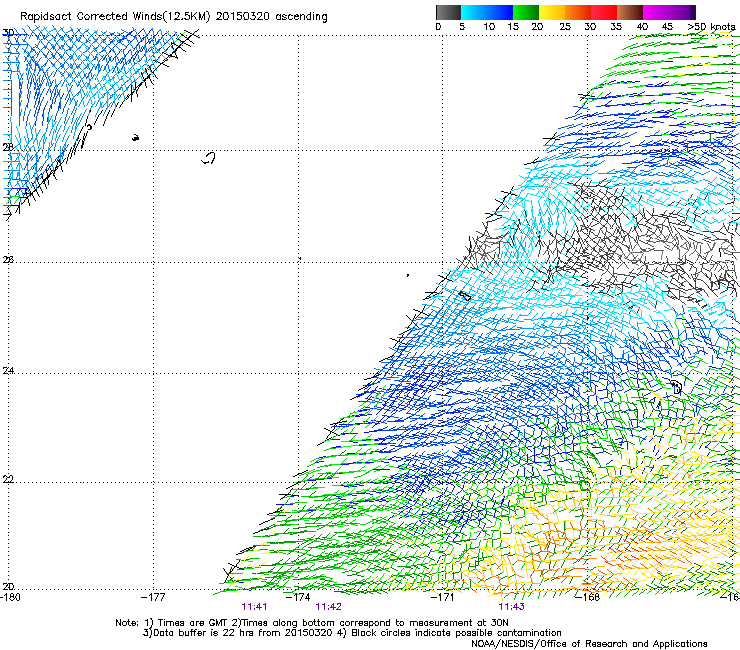Click the date text '20150320 ascending'

coord(271,17)
